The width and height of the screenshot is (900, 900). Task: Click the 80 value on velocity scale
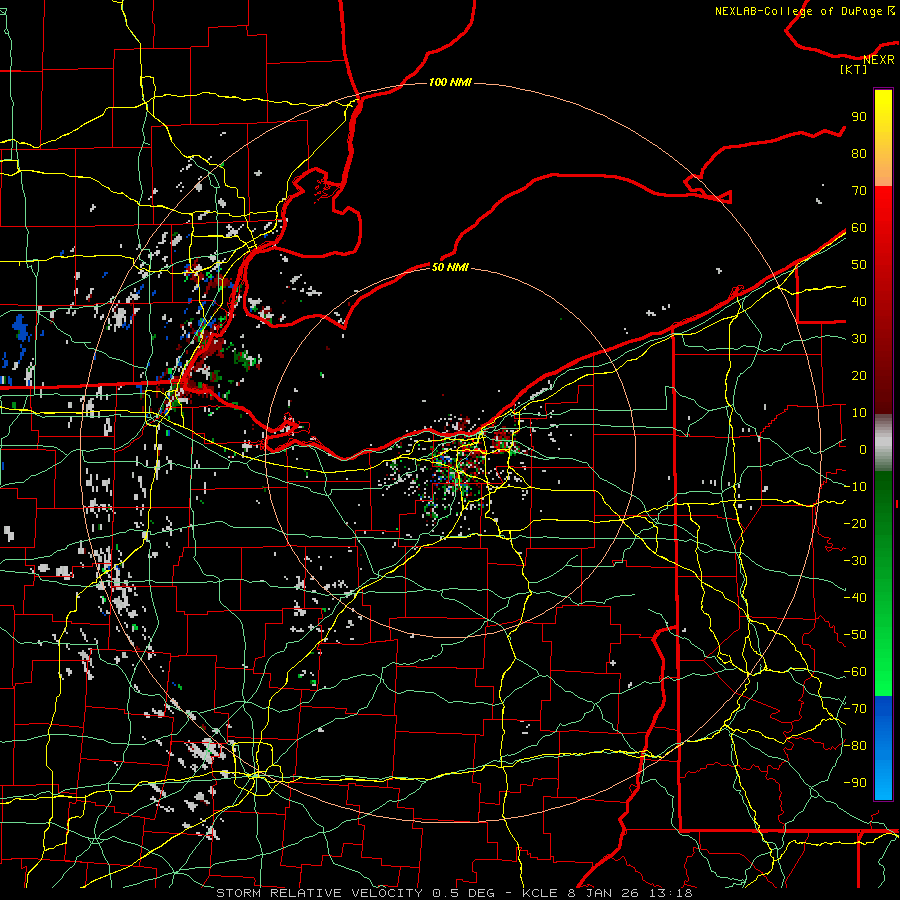859,153
